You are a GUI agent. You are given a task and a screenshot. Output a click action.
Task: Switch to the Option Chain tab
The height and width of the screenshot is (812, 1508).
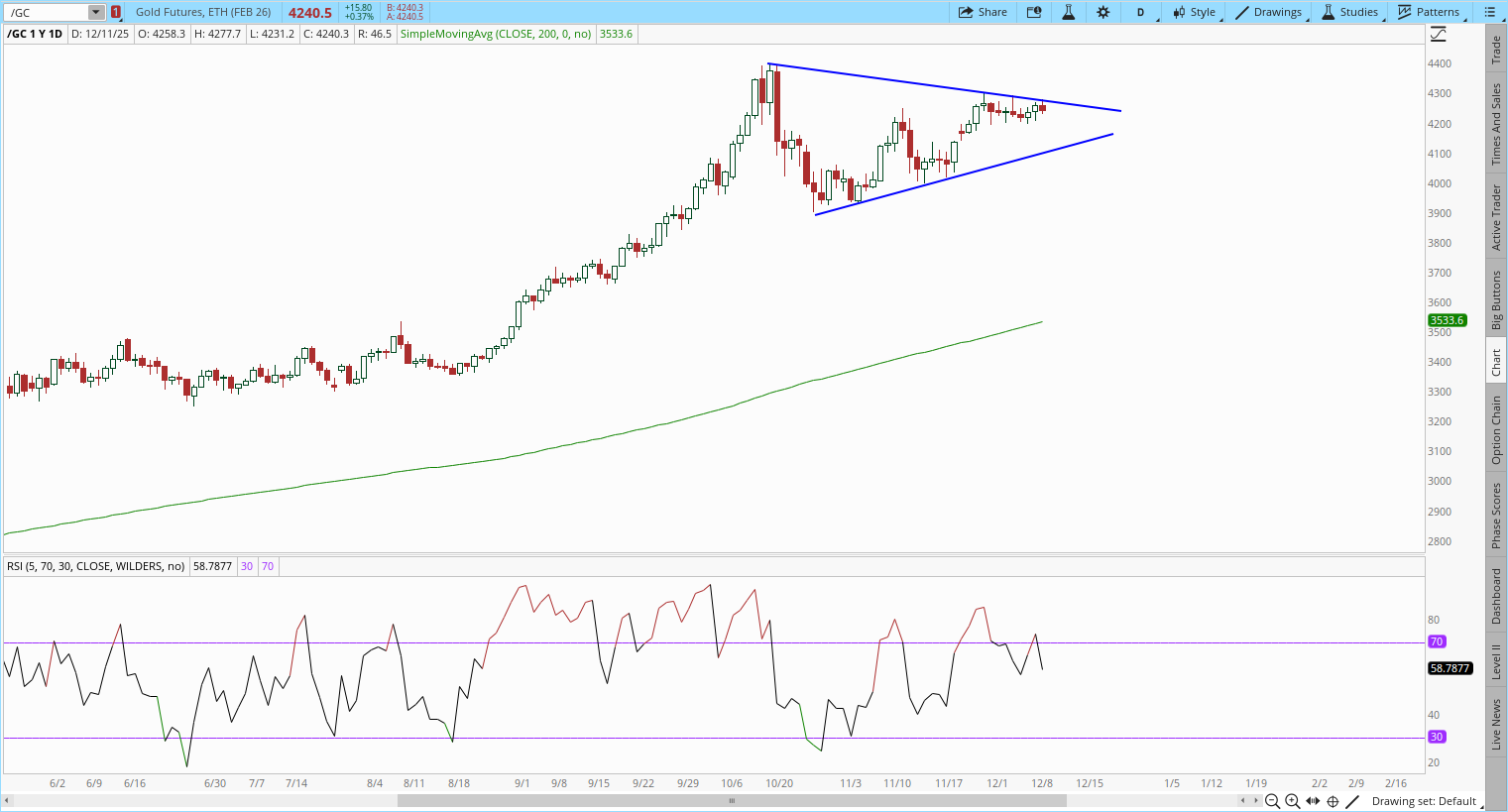click(x=1496, y=429)
